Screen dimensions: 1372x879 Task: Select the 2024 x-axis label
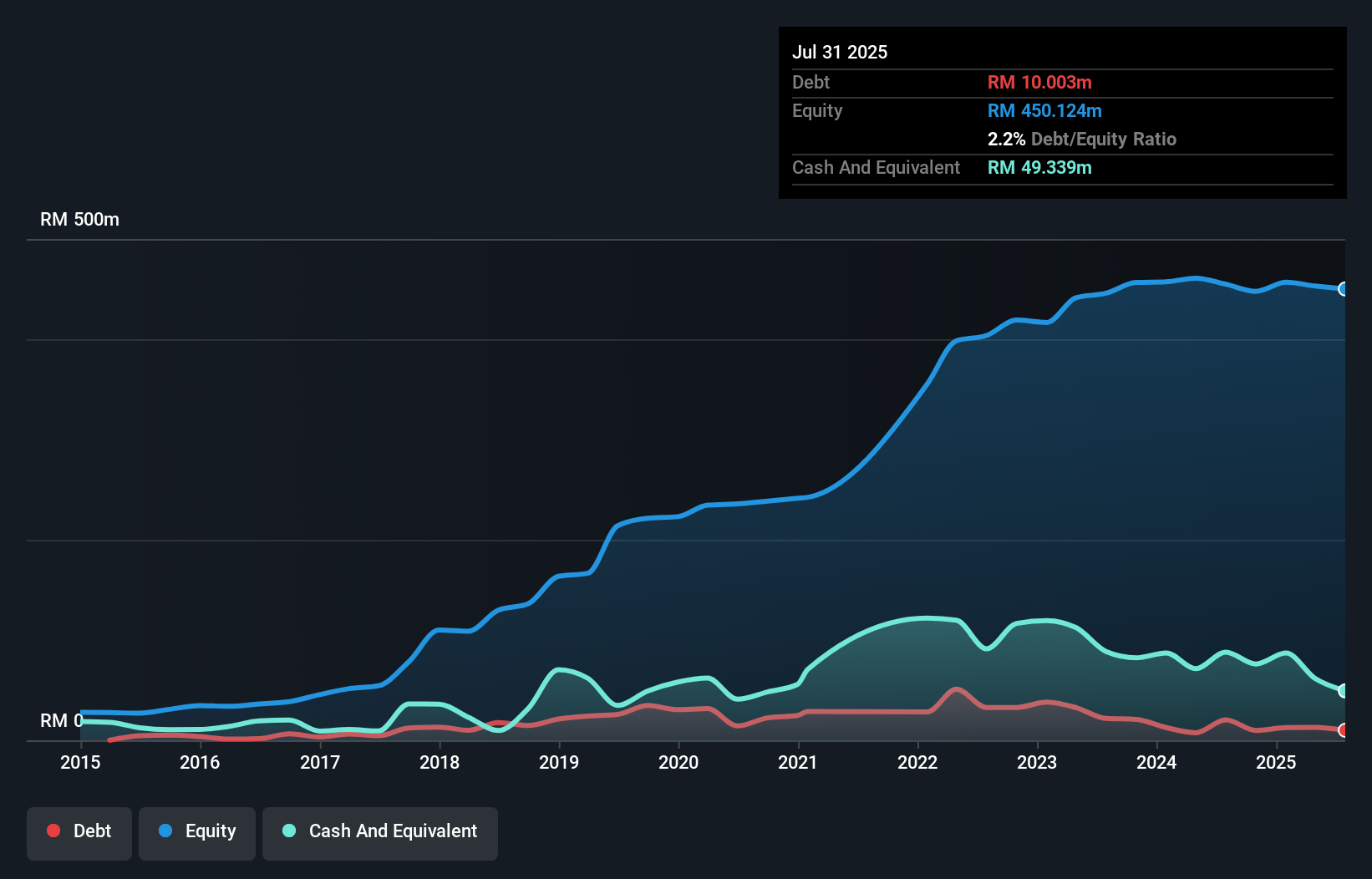click(x=1156, y=762)
